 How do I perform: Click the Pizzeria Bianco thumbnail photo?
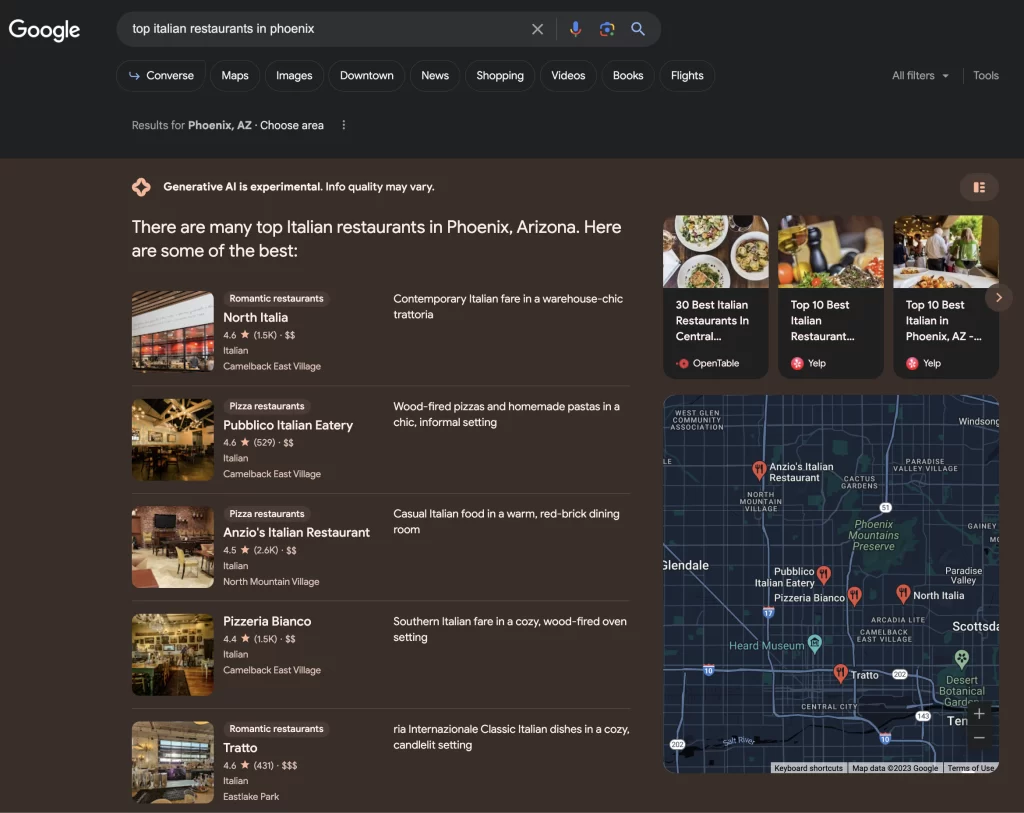172,654
